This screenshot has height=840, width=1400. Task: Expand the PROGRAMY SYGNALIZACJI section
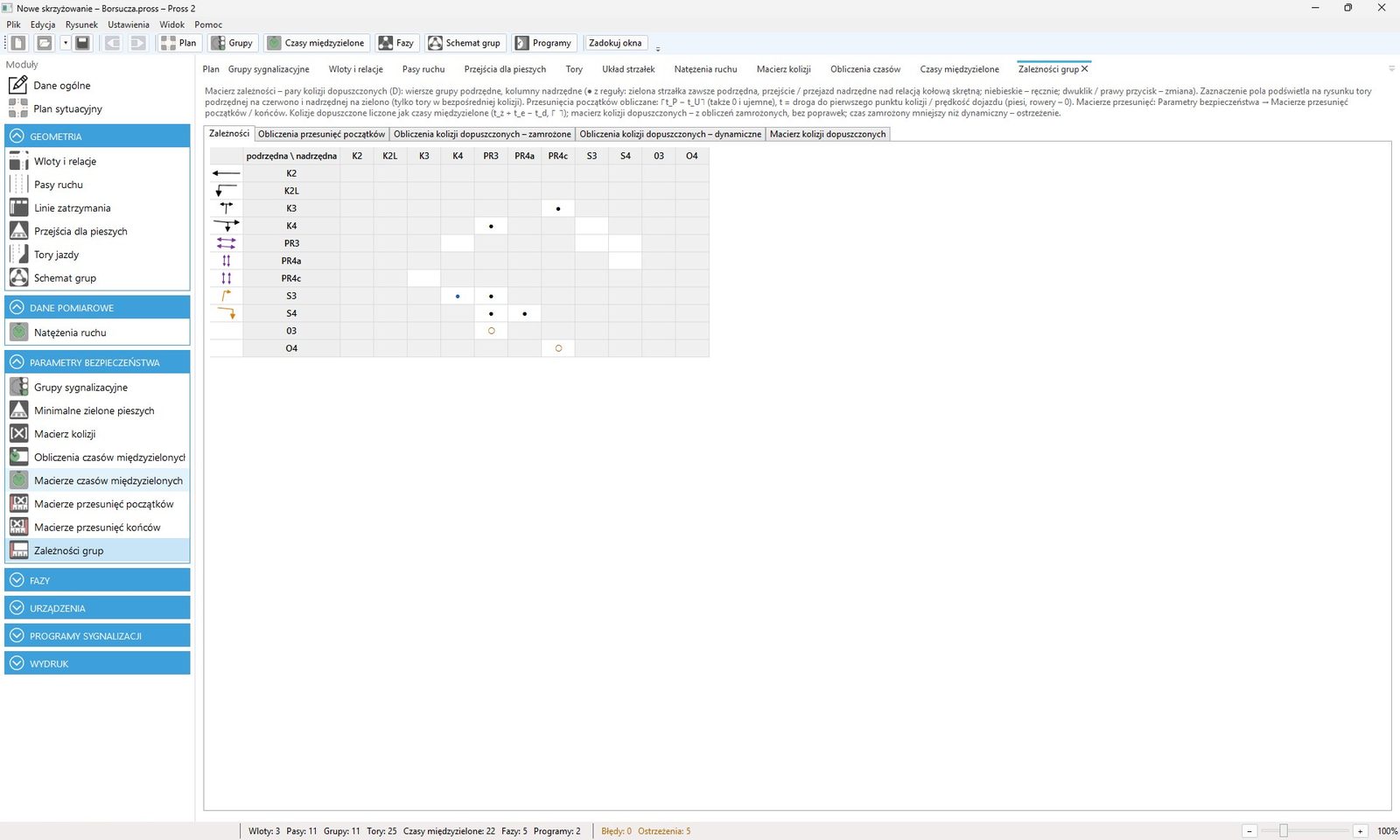tap(97, 636)
